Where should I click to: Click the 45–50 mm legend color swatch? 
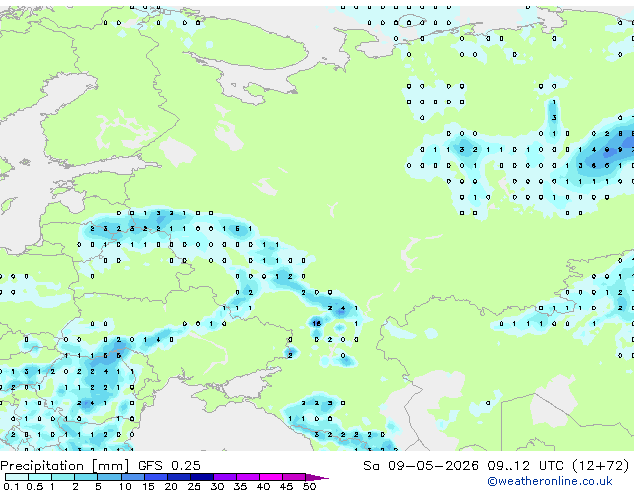[294, 477]
